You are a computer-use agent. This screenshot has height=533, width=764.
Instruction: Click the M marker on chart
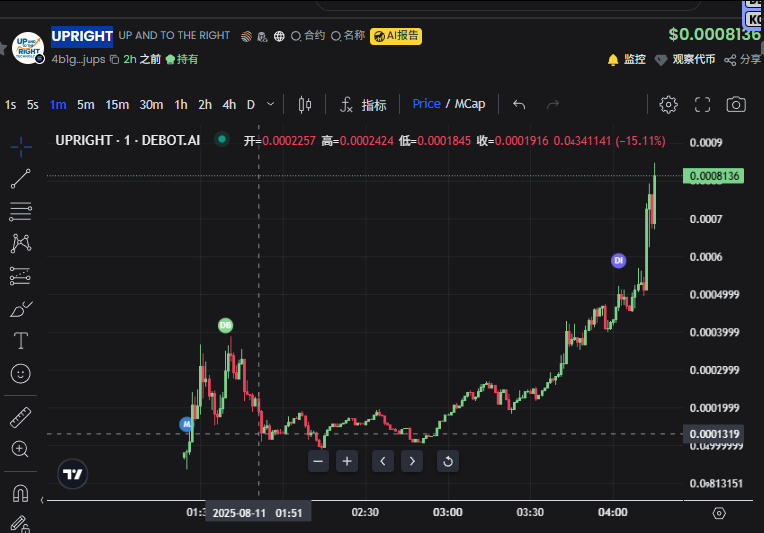(186, 424)
